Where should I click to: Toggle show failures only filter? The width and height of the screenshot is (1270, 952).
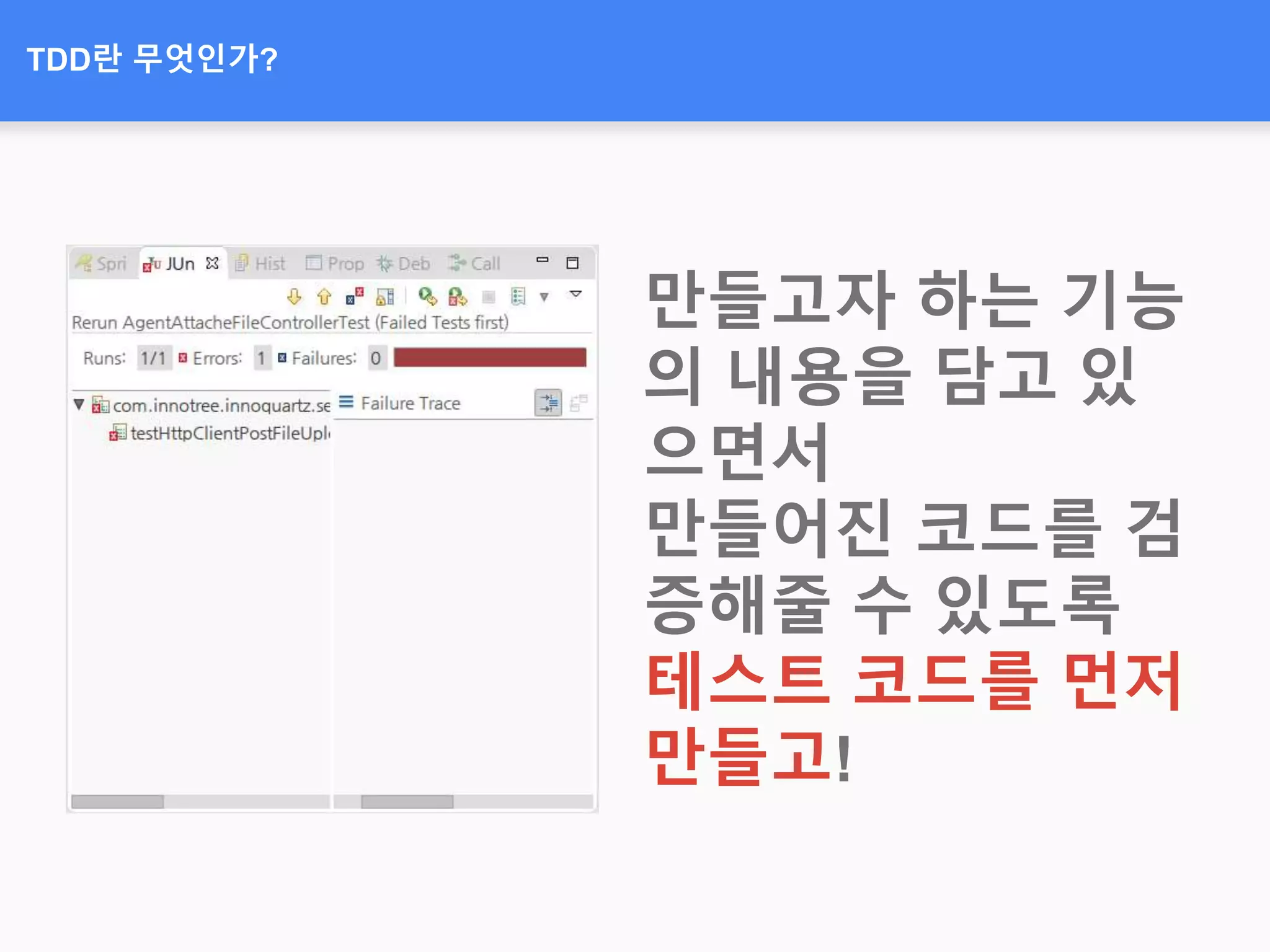tap(354, 297)
